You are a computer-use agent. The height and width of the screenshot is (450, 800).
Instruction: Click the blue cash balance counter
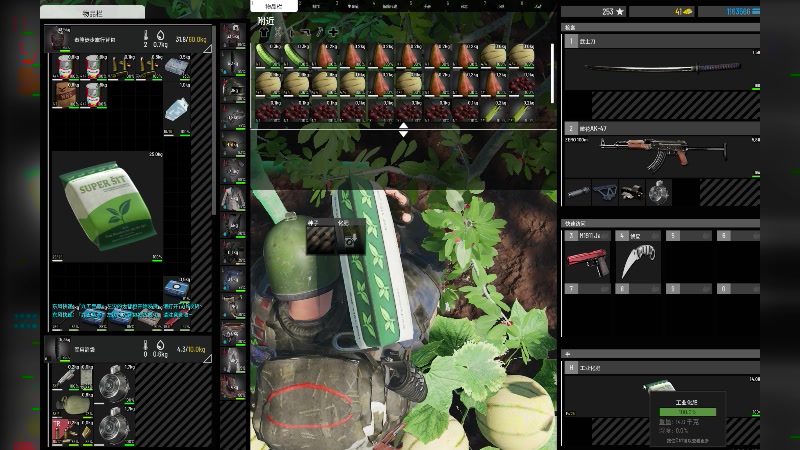pyautogui.click(x=729, y=12)
